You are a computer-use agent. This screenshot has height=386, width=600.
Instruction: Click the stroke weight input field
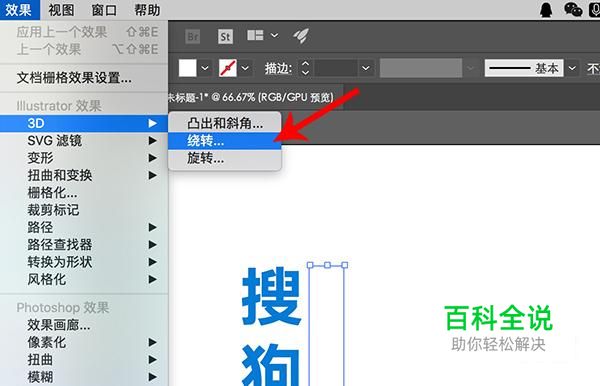tap(336, 68)
